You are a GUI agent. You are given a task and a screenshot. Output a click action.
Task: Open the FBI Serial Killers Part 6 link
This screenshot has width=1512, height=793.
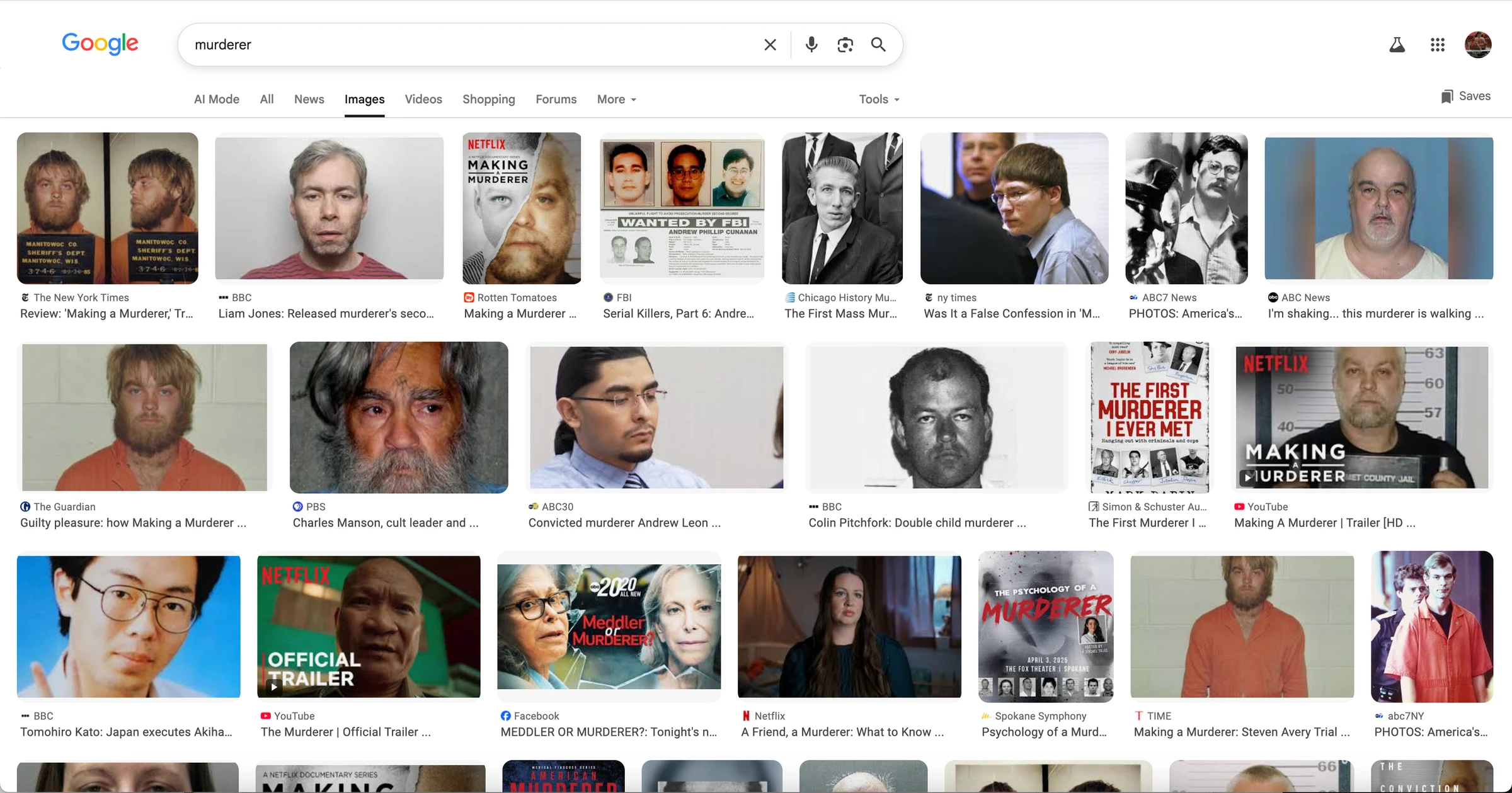pyautogui.click(x=679, y=314)
